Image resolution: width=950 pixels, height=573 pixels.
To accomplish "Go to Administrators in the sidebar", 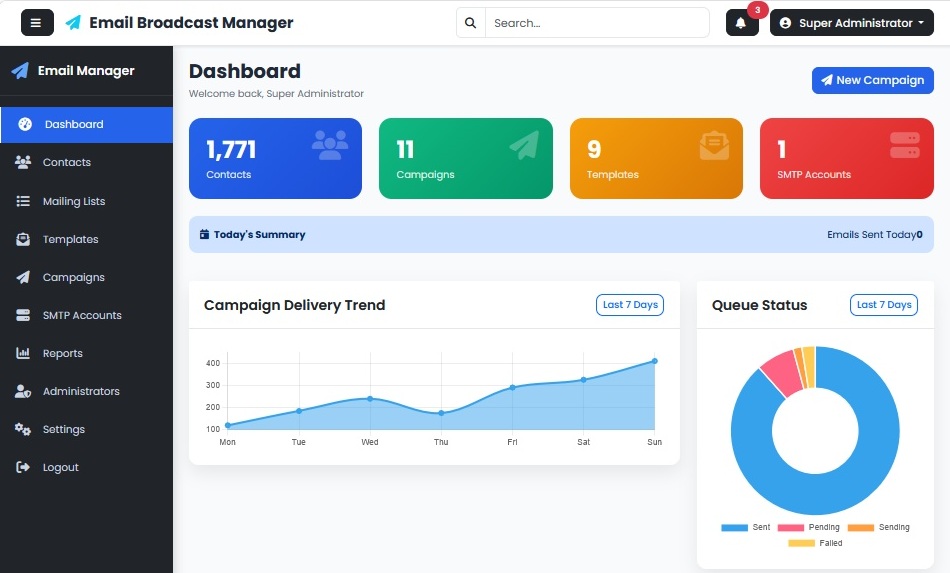I will tap(87, 391).
